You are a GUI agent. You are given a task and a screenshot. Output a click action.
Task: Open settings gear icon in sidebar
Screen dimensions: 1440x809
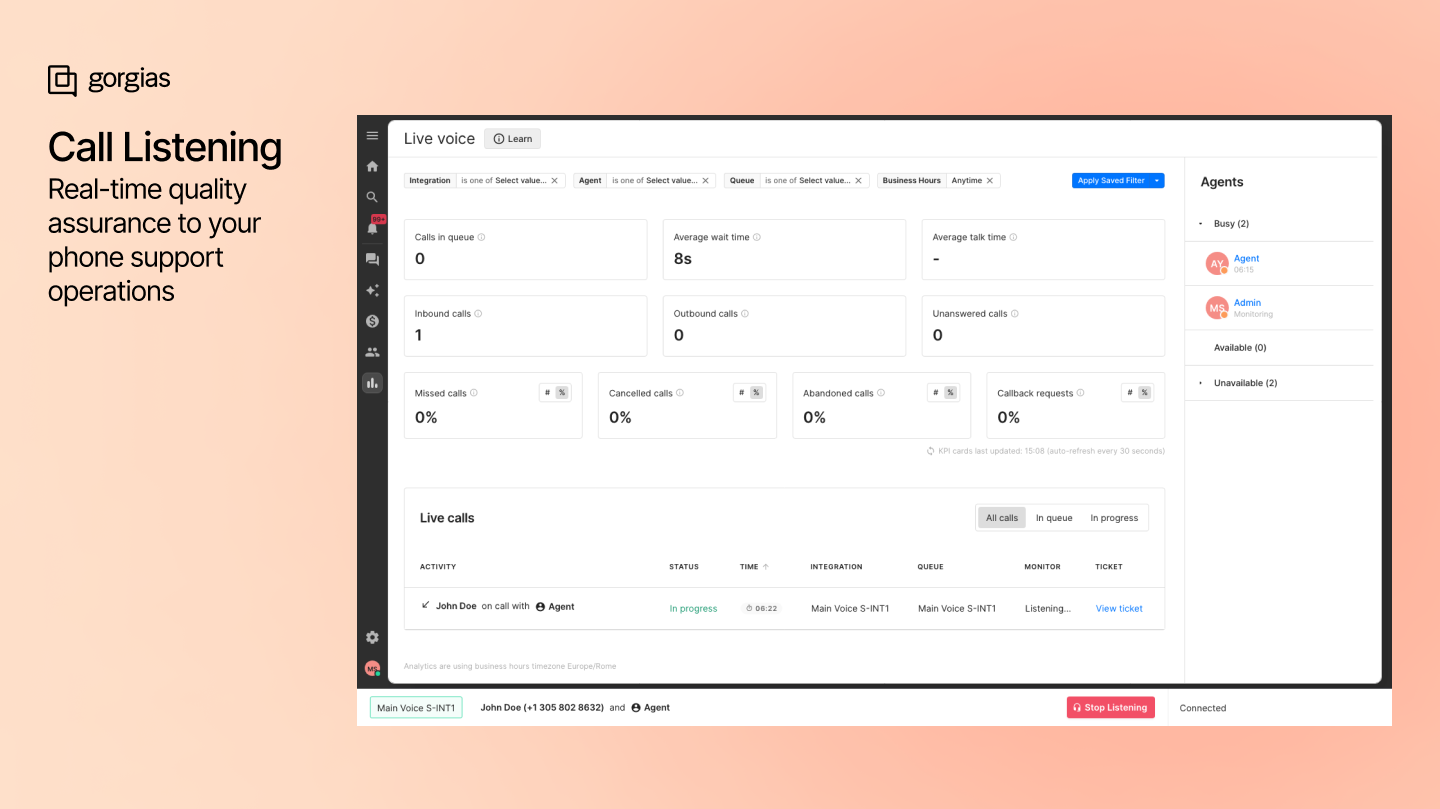(x=372, y=637)
